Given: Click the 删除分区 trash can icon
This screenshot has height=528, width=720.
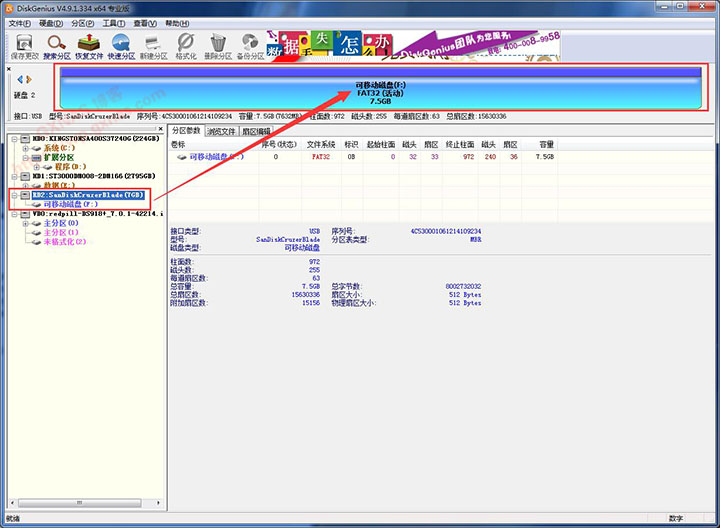Looking at the screenshot, I should [218, 44].
